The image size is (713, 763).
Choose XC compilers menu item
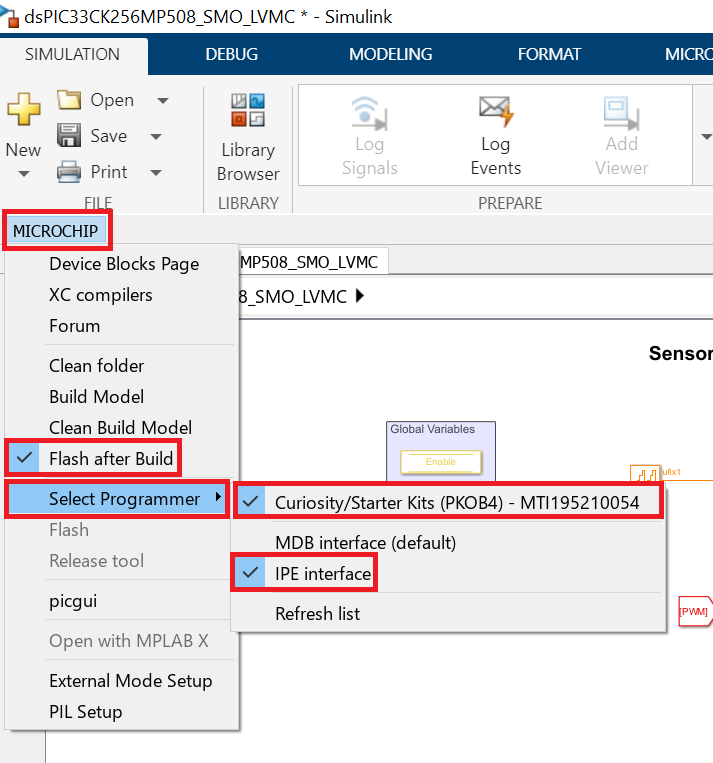click(100, 295)
